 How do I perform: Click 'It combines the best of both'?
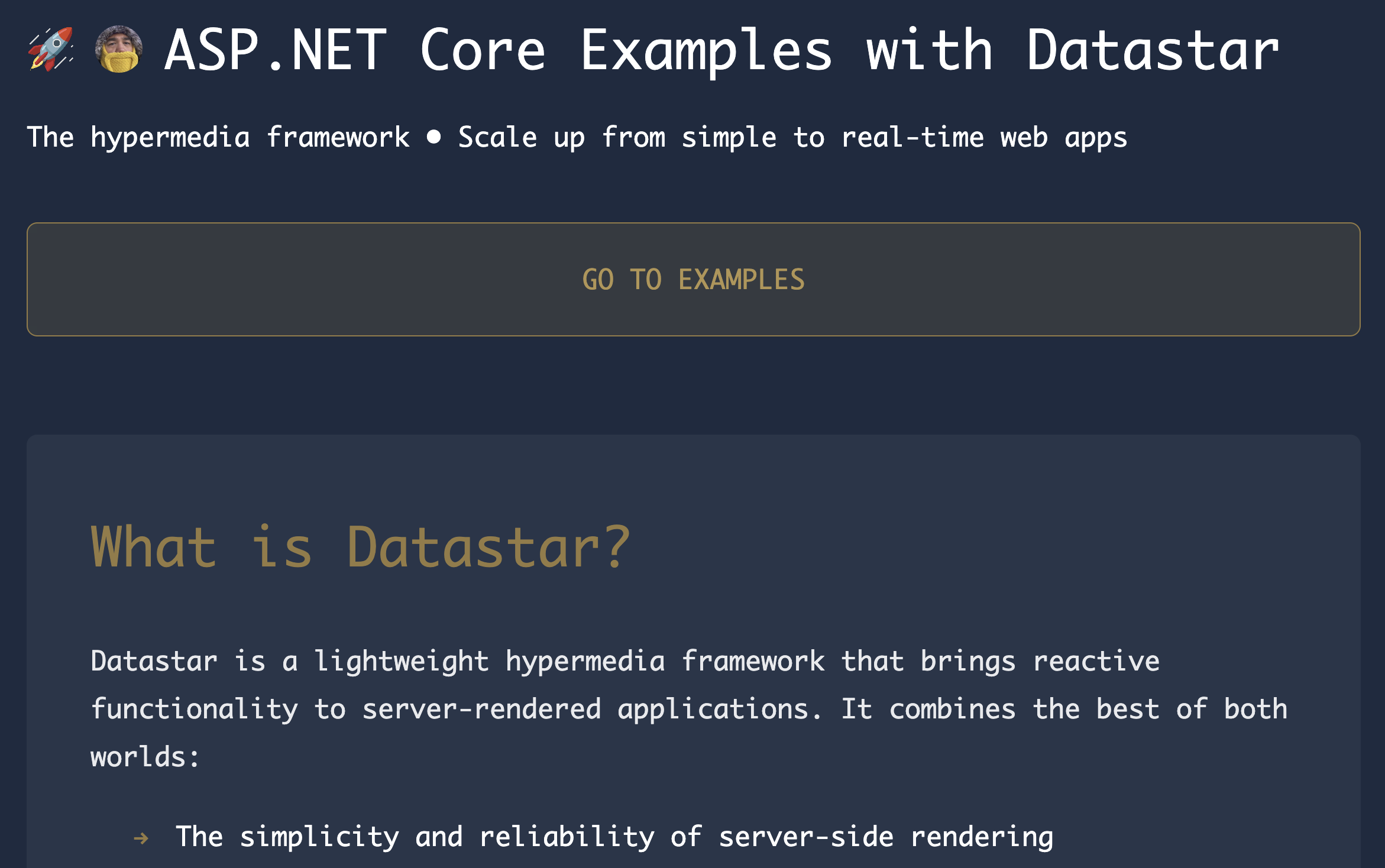click(1064, 709)
